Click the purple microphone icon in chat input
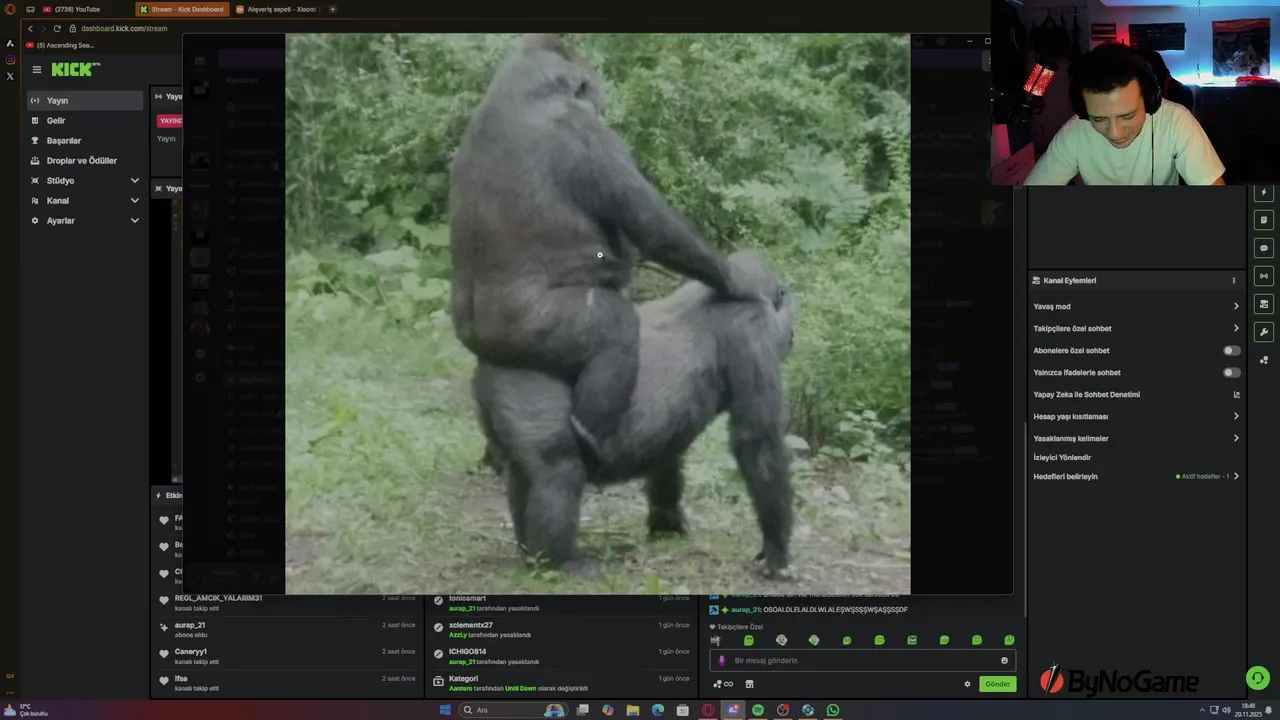 click(722, 660)
